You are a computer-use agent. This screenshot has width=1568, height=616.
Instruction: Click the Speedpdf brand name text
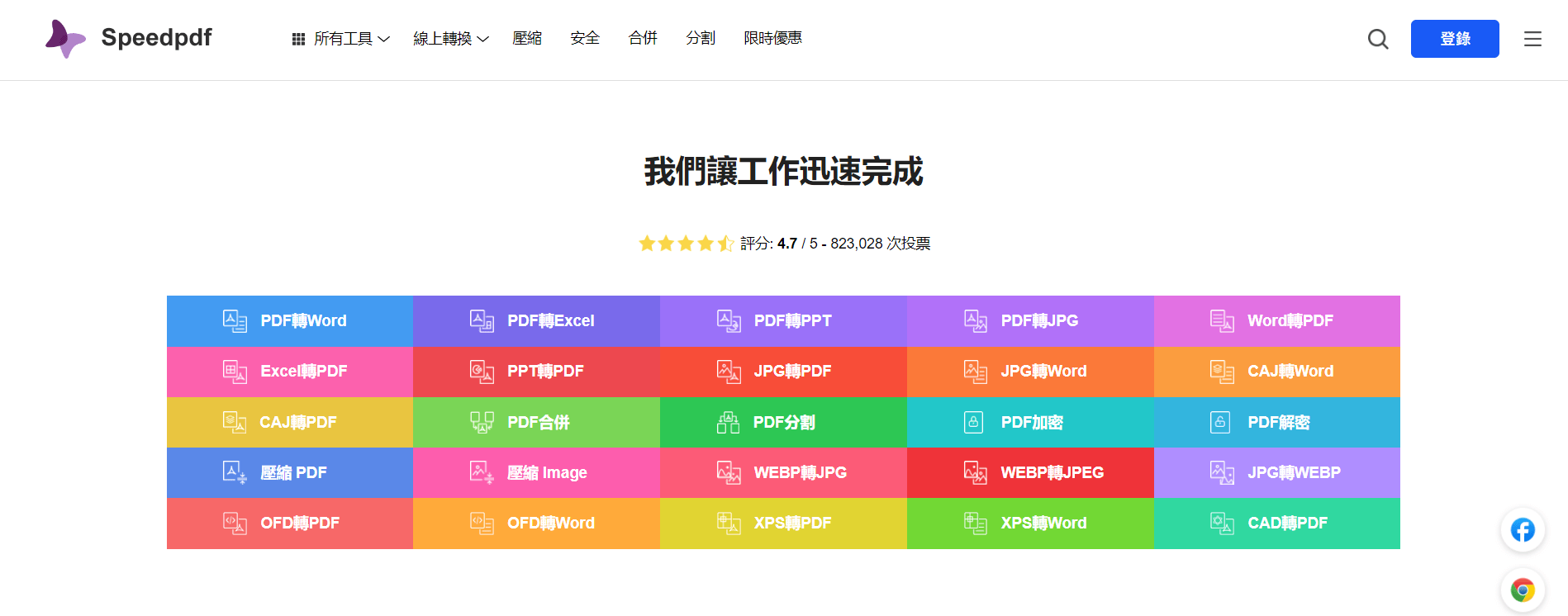tap(156, 38)
